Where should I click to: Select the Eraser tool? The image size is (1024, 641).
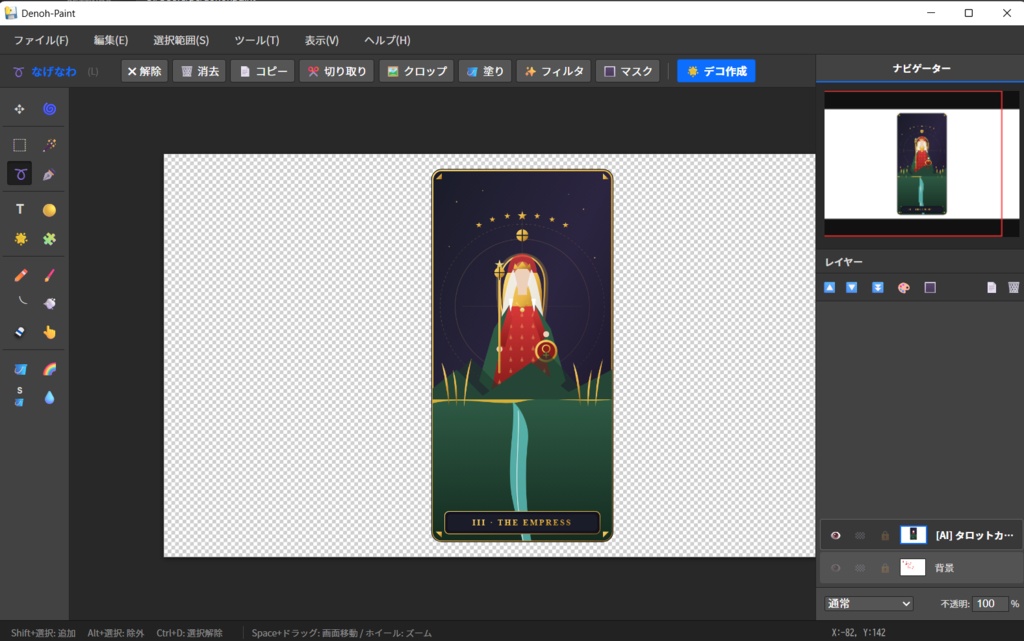pos(20,332)
